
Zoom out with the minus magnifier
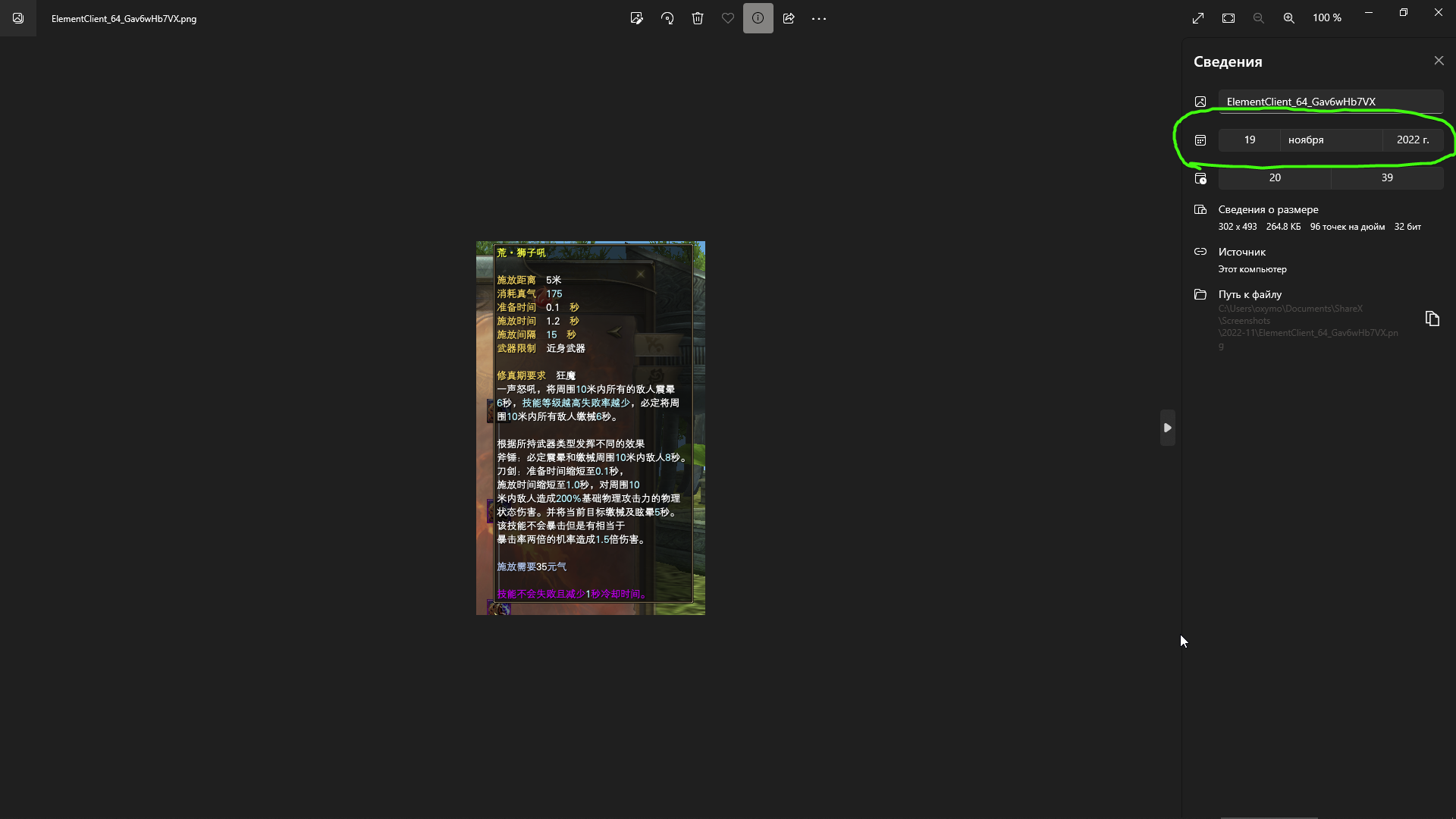click(x=1259, y=18)
